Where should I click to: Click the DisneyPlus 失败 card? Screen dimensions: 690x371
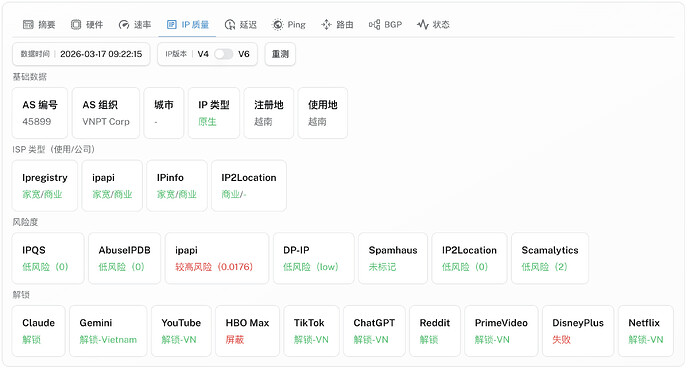578,331
